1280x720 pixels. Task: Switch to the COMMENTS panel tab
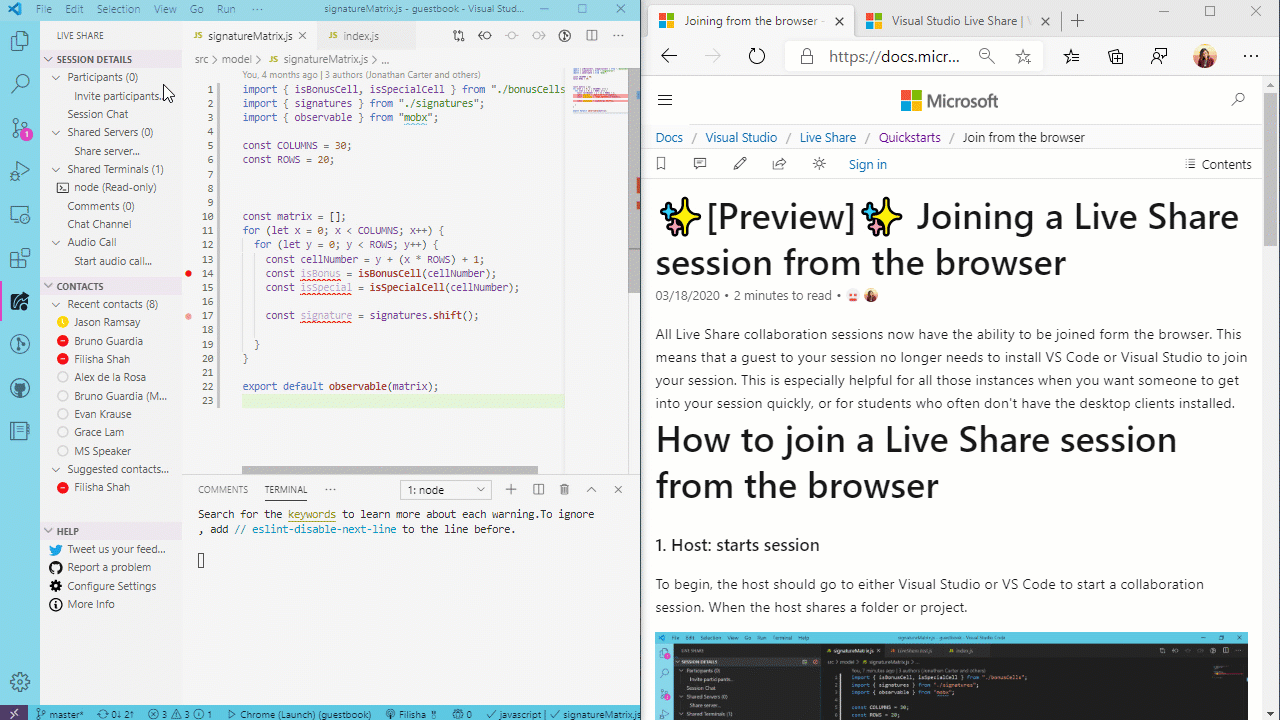coord(222,489)
